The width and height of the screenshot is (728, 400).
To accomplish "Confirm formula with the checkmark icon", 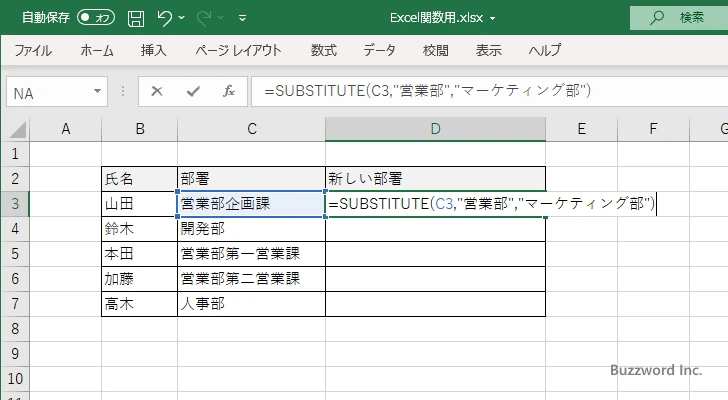I will (193, 92).
